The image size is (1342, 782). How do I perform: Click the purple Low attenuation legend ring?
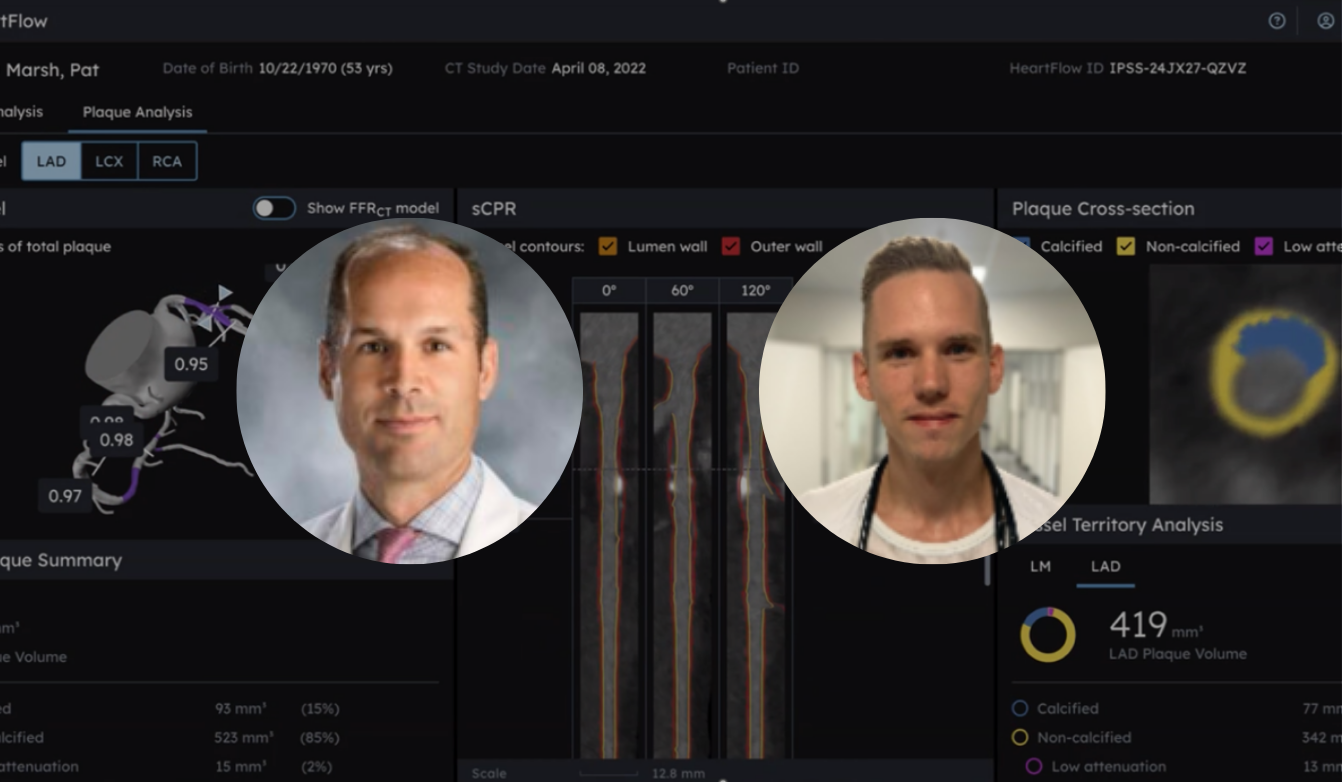1034,766
